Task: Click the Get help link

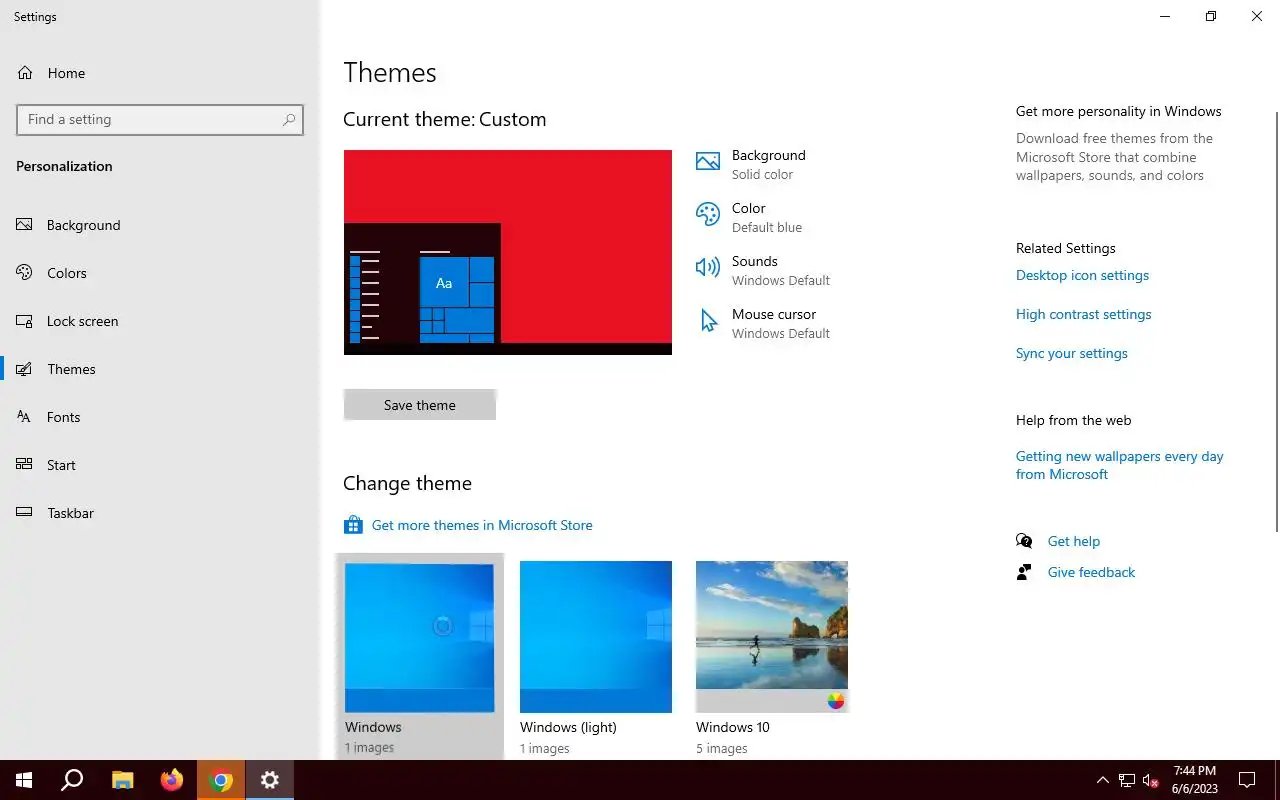Action: 1073,541
